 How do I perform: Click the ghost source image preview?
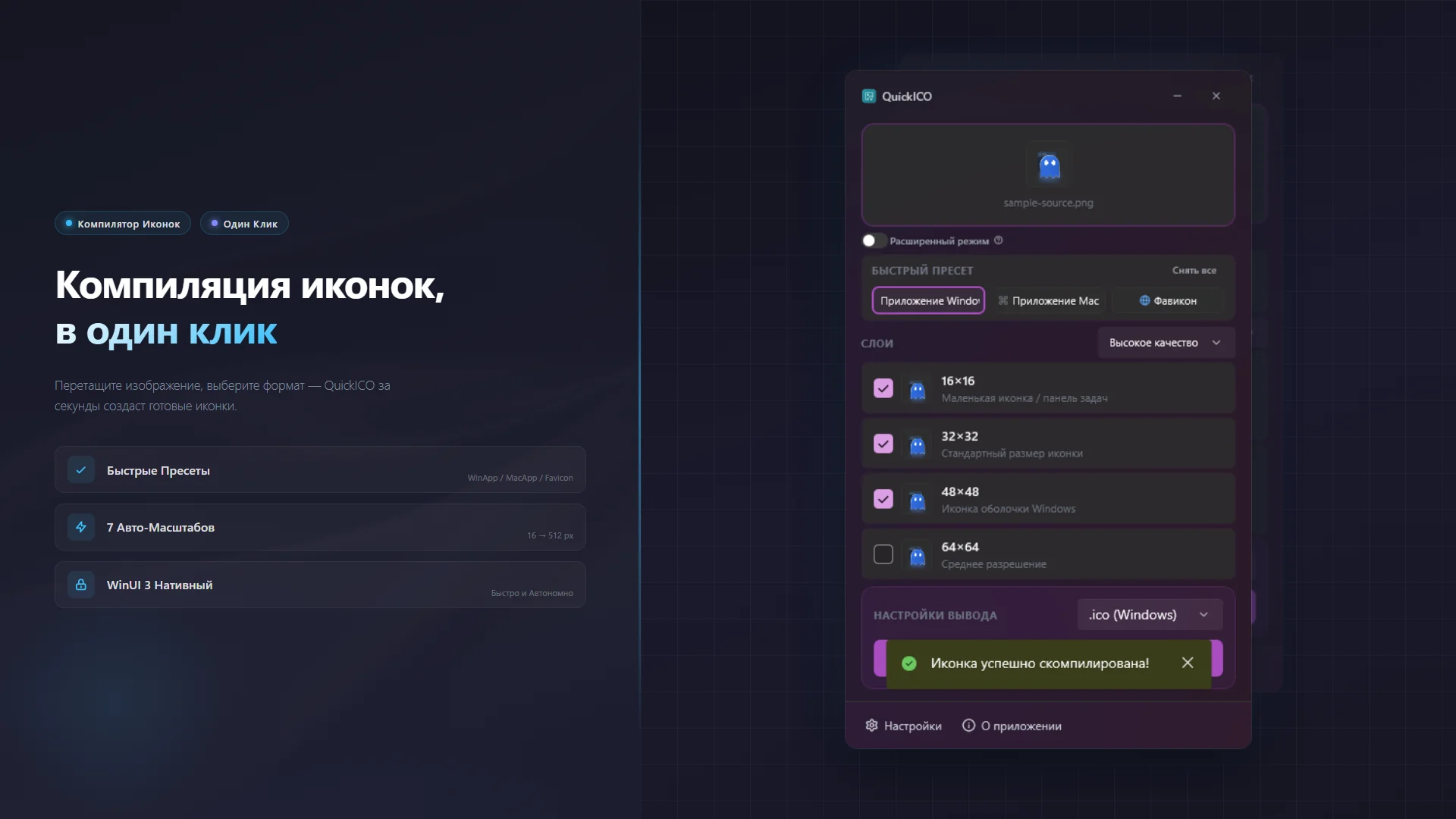point(1049,165)
